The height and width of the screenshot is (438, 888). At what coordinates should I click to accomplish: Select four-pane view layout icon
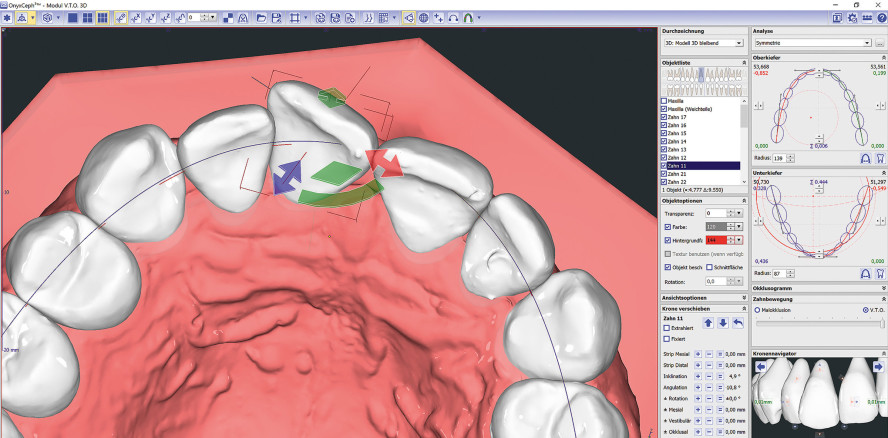[87, 18]
